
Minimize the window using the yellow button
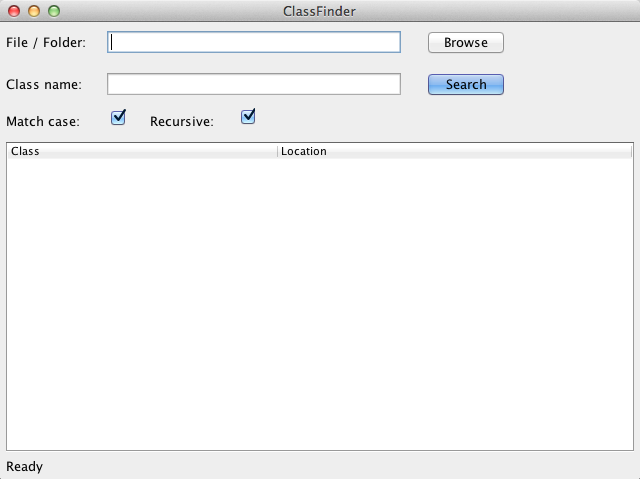tap(34, 11)
